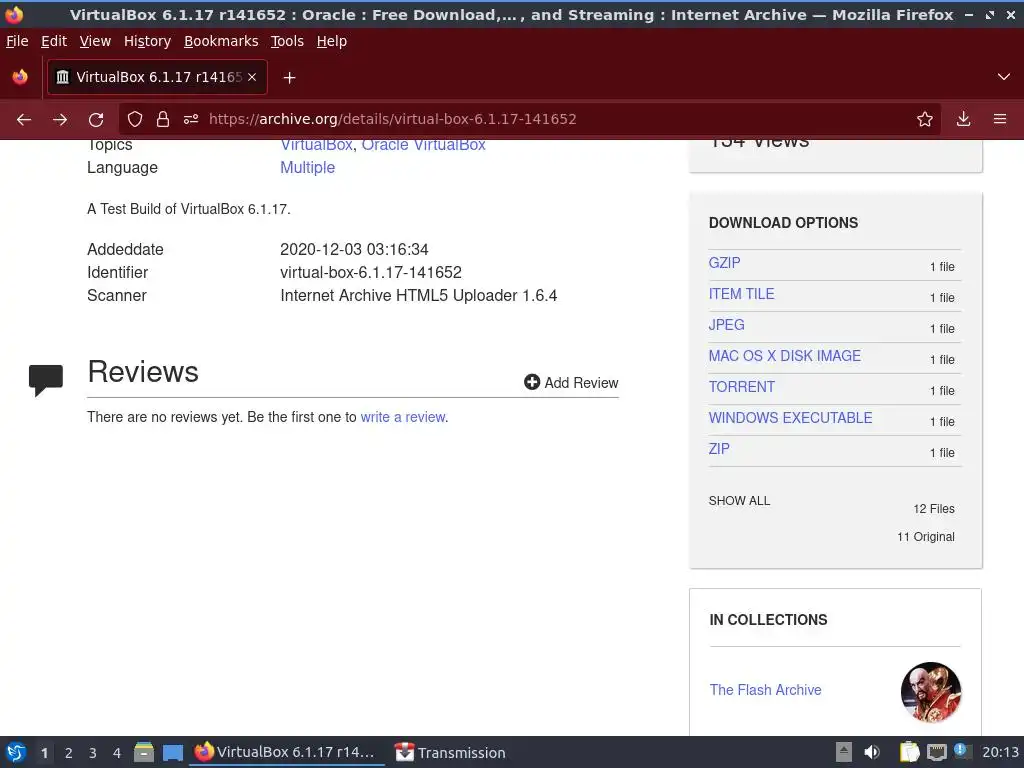Open the View menu
Screen dimensions: 1024x768
(95, 41)
